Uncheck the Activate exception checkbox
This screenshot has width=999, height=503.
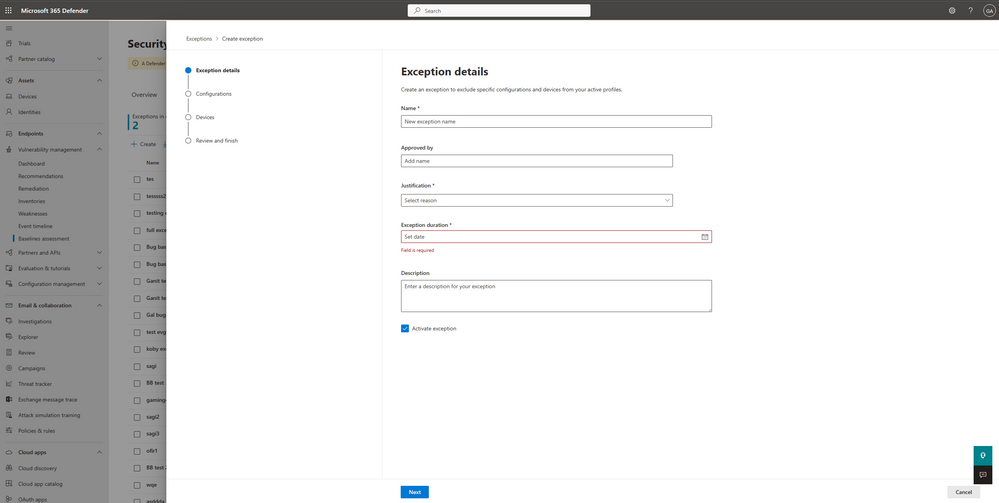(405, 328)
